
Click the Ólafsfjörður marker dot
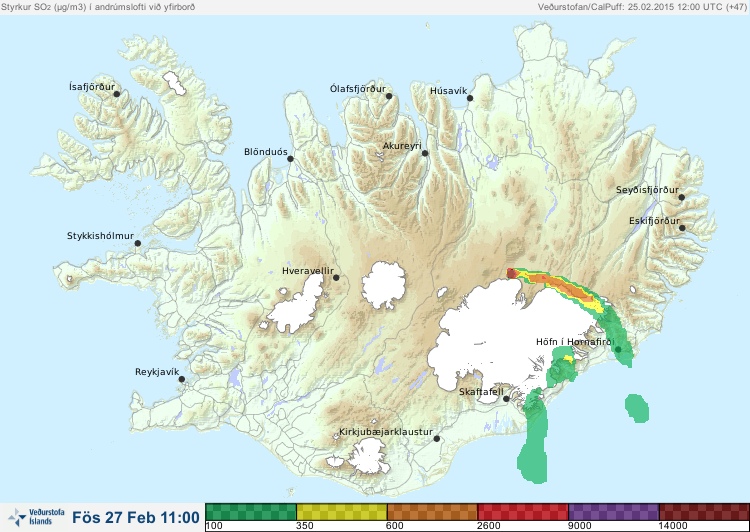389,96
